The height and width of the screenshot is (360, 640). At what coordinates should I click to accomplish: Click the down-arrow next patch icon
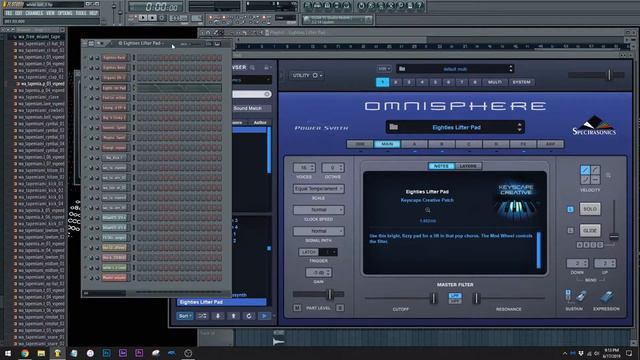pyautogui.click(x=218, y=316)
